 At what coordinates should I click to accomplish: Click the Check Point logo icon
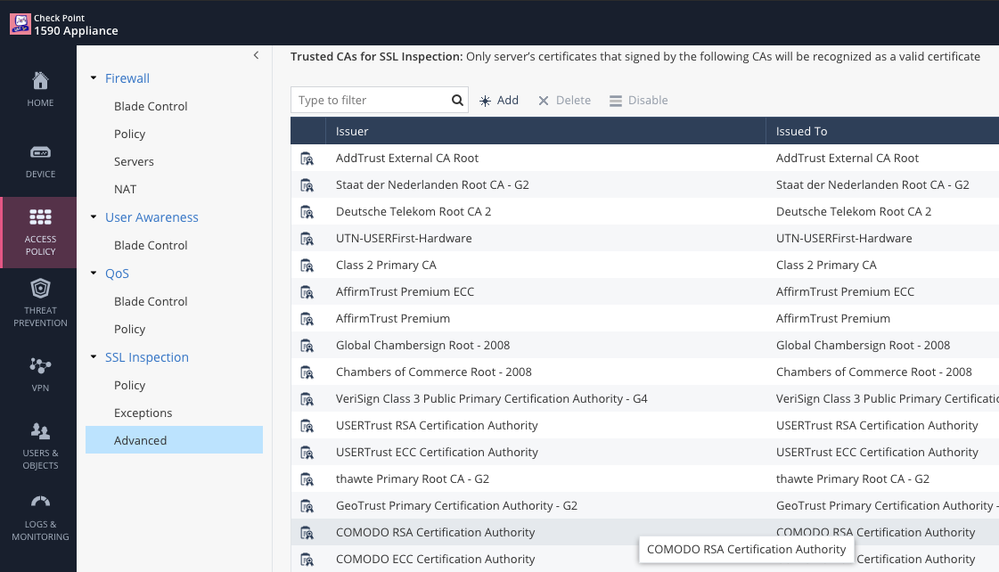point(20,24)
